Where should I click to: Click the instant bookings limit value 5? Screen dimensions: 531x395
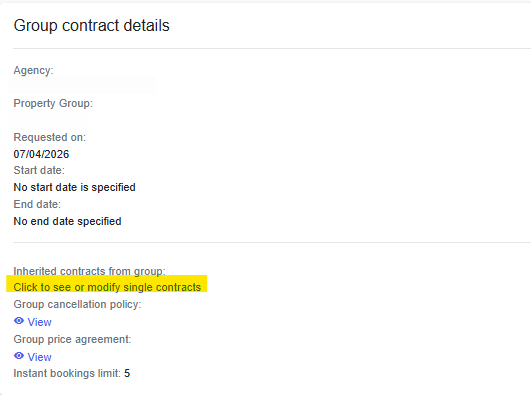tap(127, 373)
